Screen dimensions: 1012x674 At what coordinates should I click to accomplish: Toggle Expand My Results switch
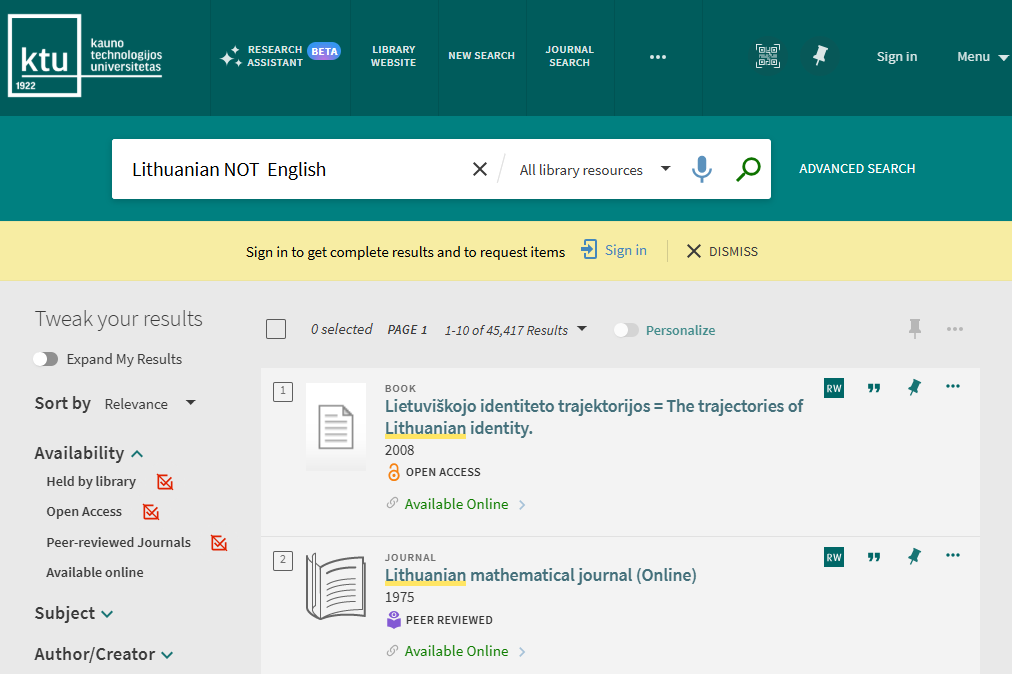pyautogui.click(x=46, y=359)
